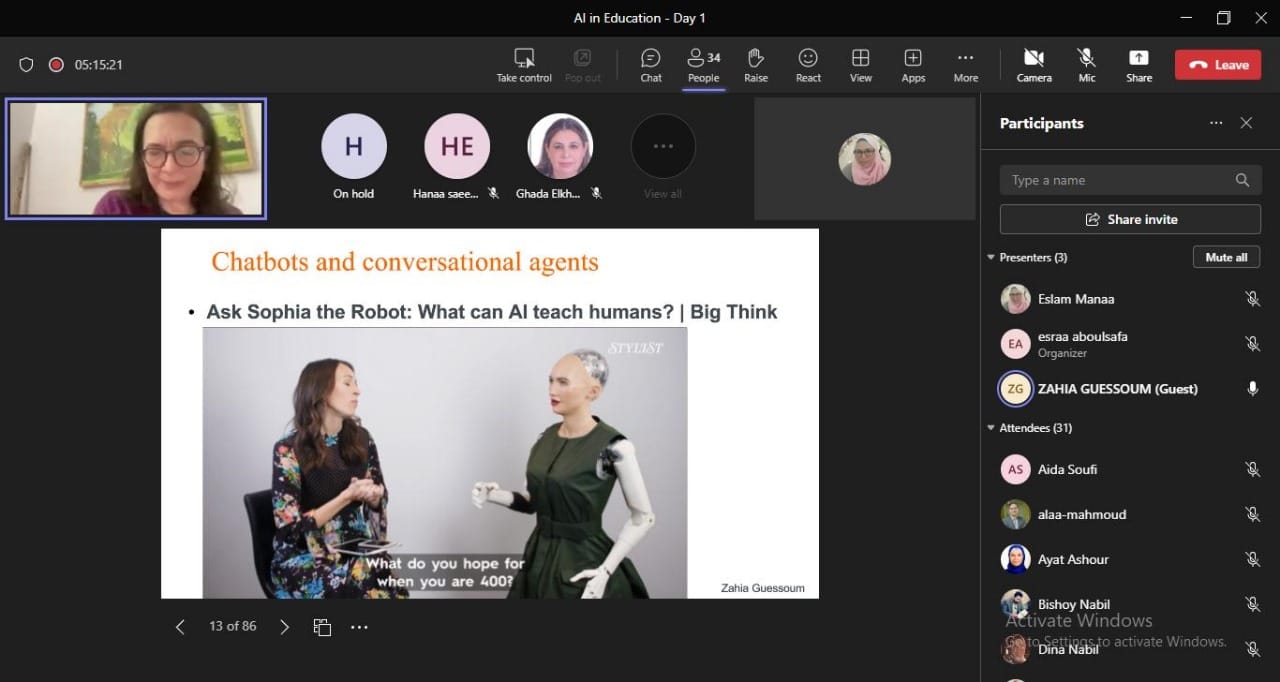Click the Raise hand icon
Image resolution: width=1280 pixels, height=682 pixels.
tap(756, 65)
